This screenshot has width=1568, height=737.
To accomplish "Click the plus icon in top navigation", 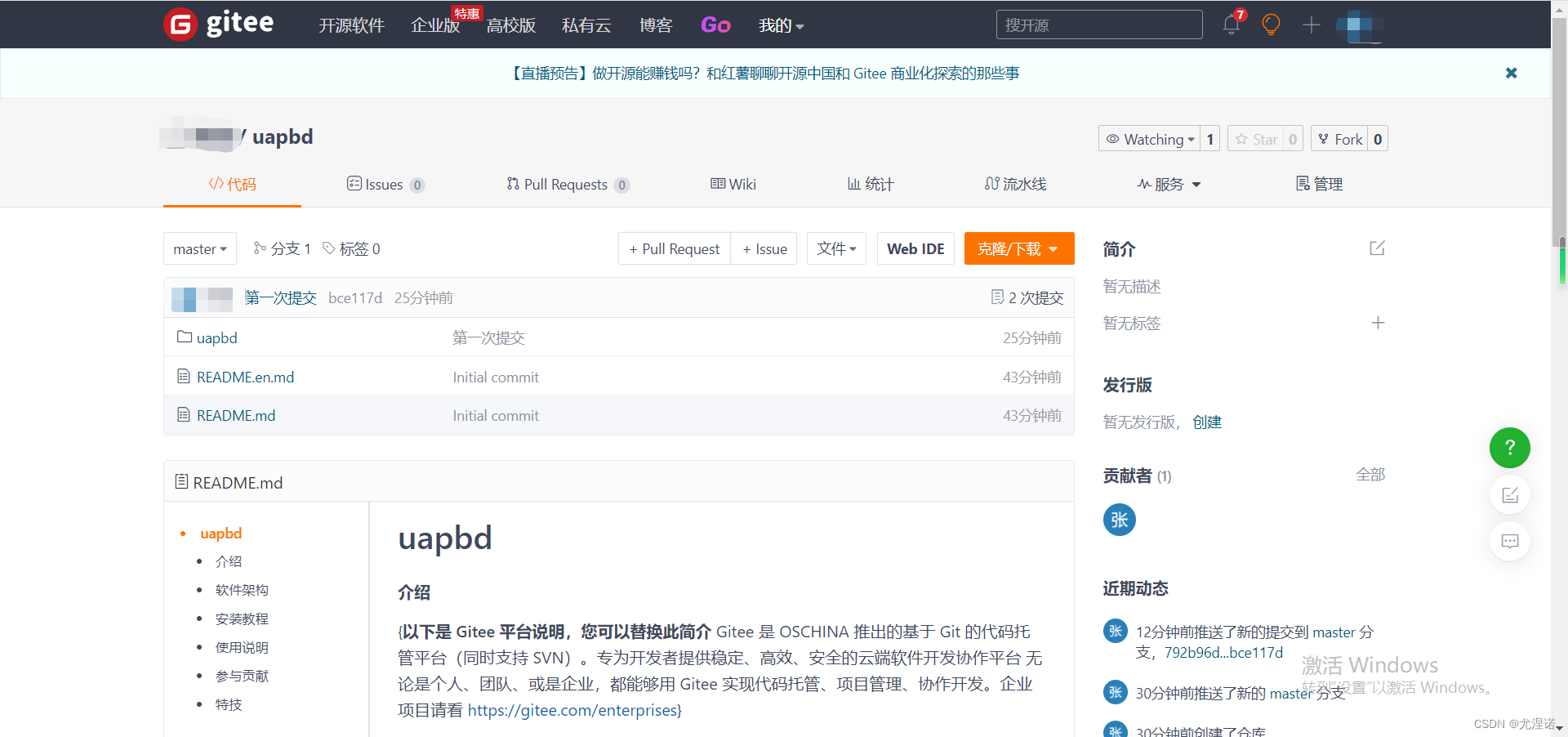I will tap(1311, 25).
